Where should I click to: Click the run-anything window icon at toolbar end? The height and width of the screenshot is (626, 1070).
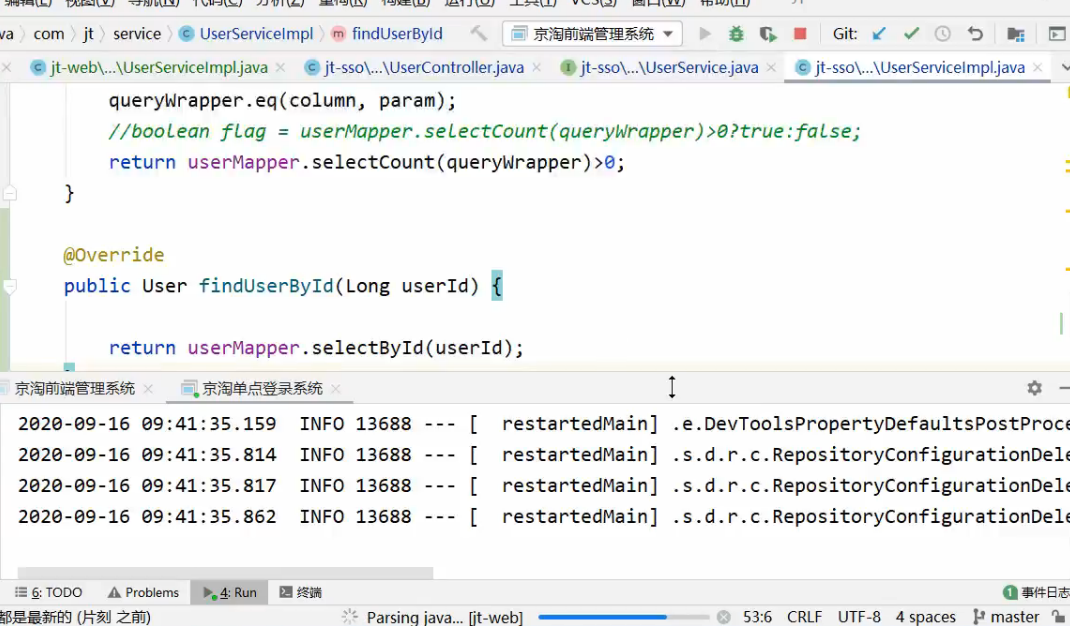click(1056, 33)
